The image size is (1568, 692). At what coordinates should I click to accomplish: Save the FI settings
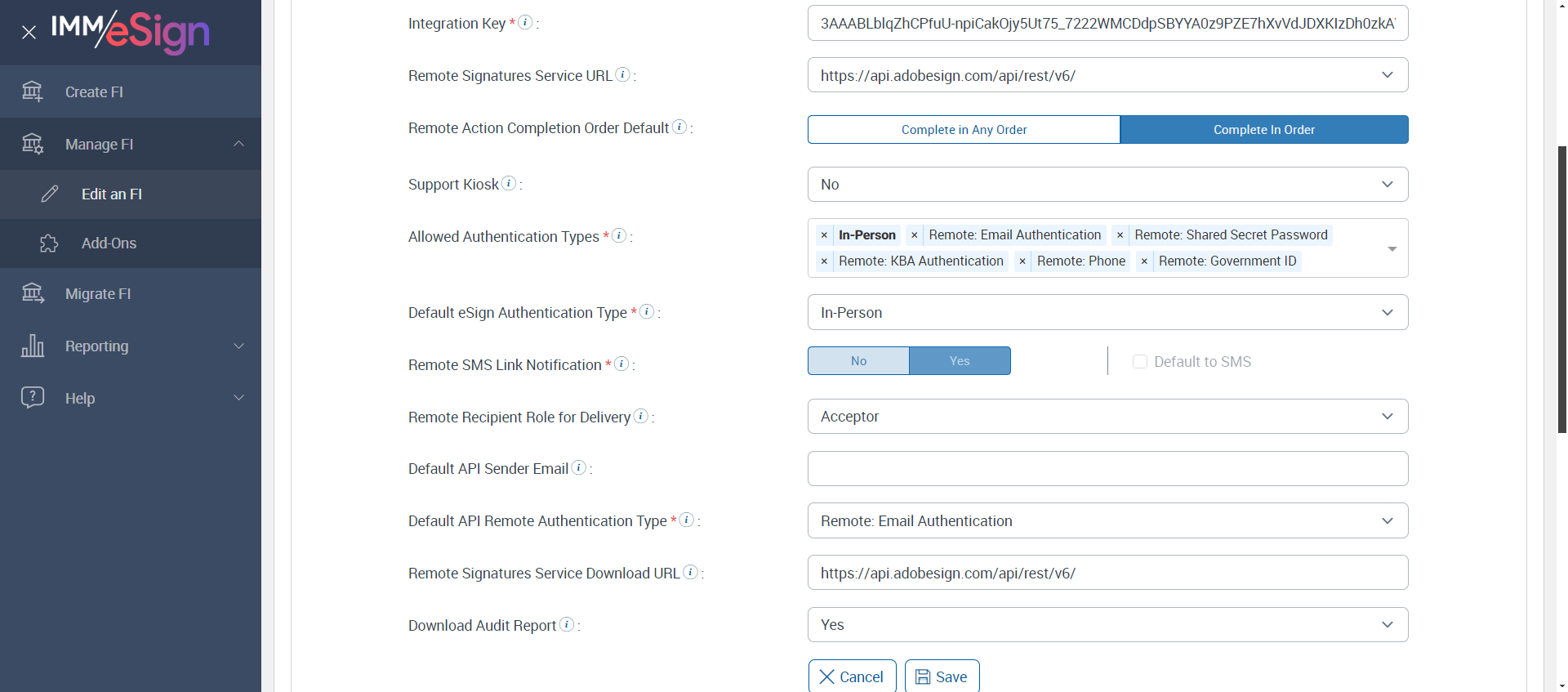[942, 676]
